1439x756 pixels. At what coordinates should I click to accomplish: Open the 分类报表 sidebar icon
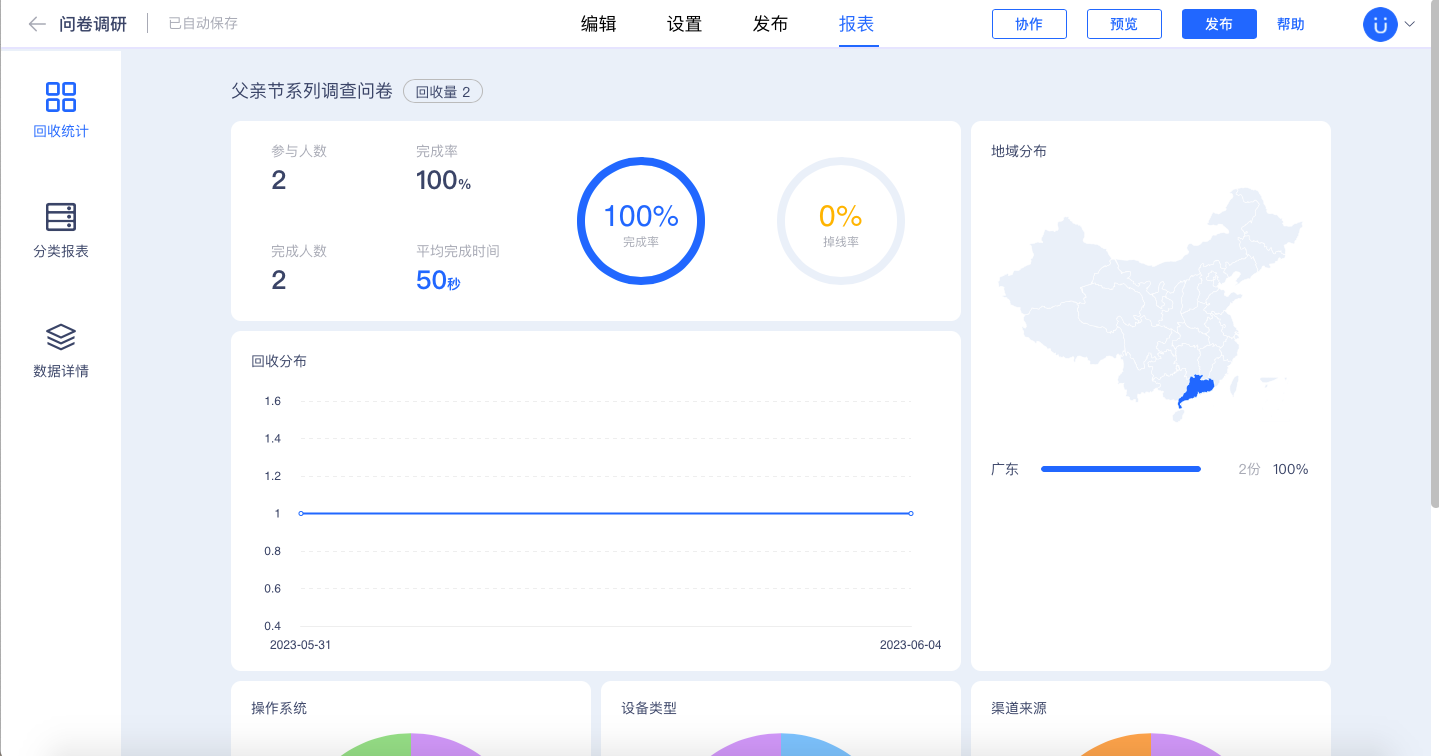61,217
